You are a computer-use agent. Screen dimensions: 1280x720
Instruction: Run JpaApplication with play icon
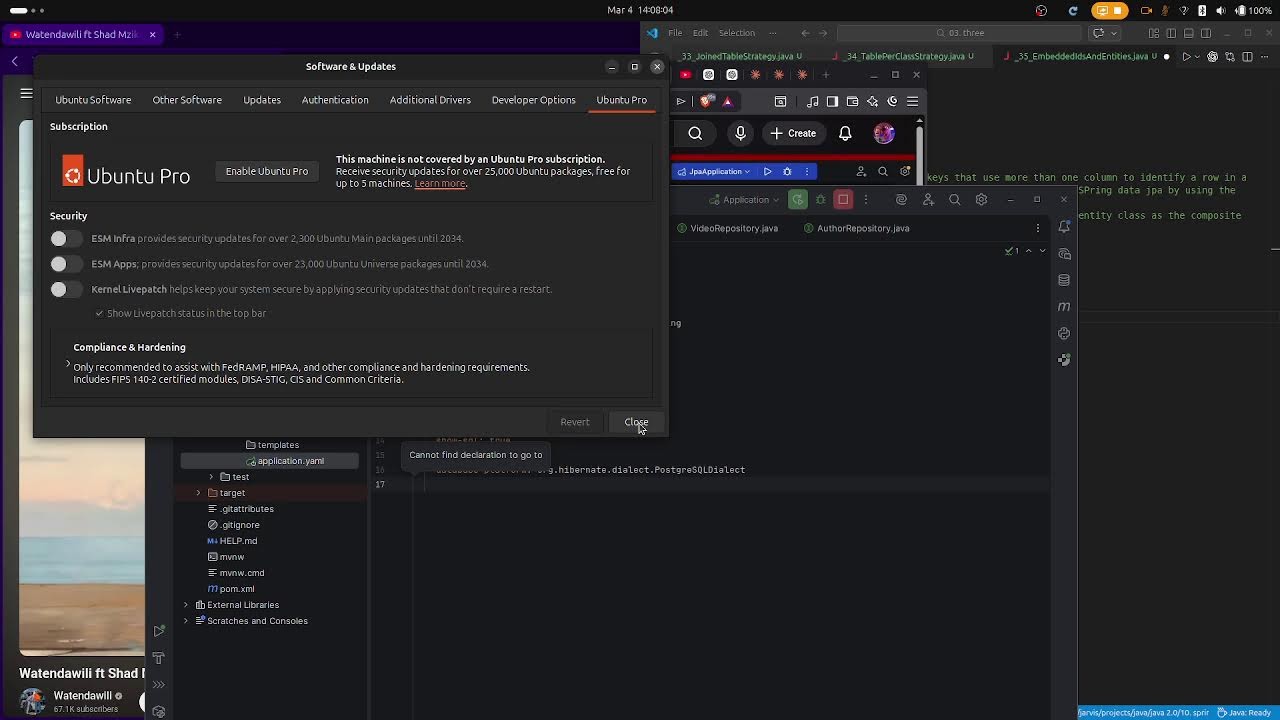point(767,171)
